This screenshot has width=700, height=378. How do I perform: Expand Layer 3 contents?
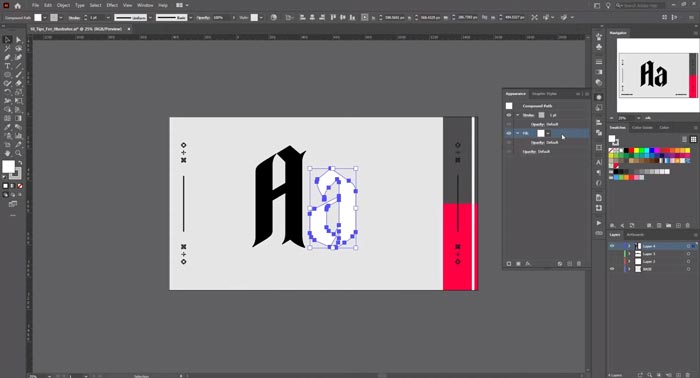tap(629, 254)
